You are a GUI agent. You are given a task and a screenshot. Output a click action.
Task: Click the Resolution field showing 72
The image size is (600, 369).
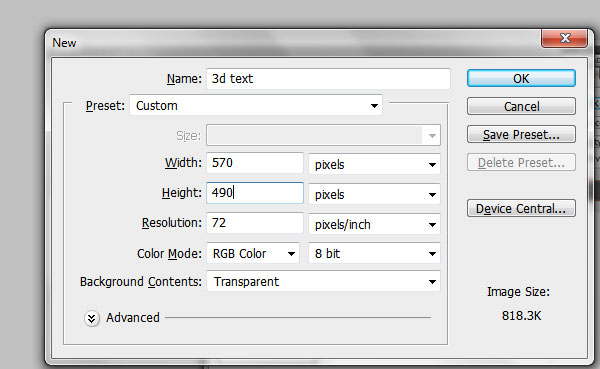coord(255,223)
